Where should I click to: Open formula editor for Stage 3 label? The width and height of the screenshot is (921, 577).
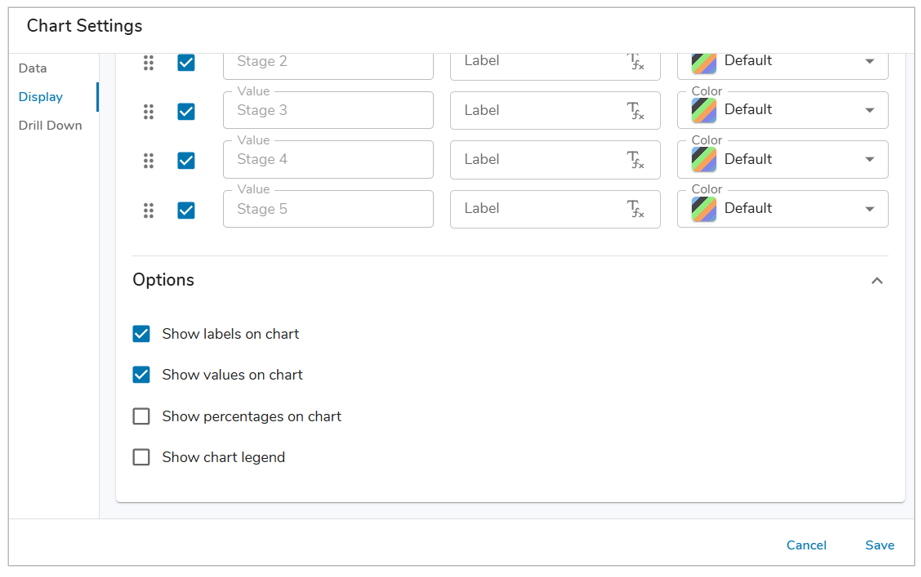pyautogui.click(x=636, y=111)
